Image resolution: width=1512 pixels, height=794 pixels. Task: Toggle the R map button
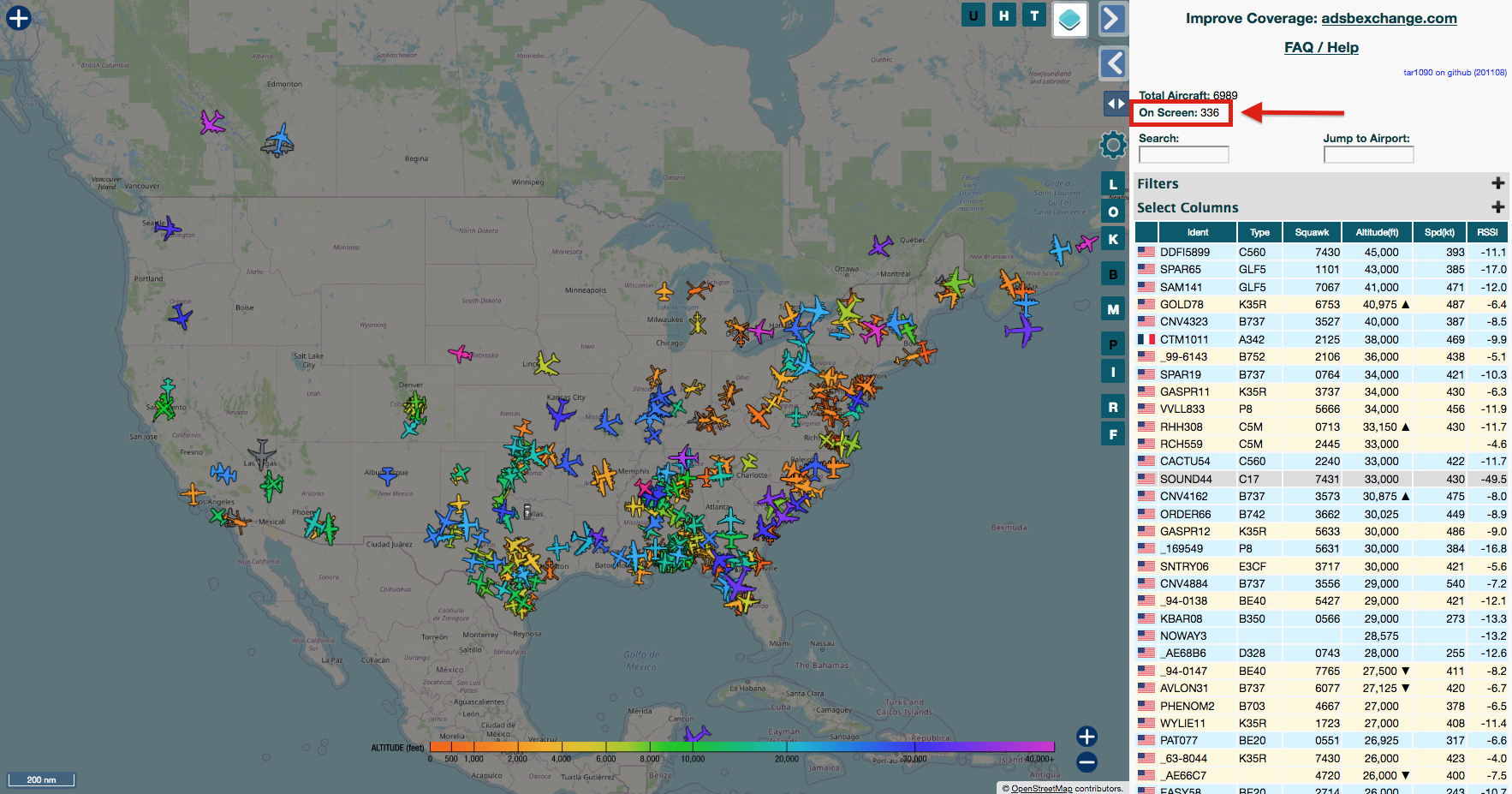click(x=1113, y=407)
